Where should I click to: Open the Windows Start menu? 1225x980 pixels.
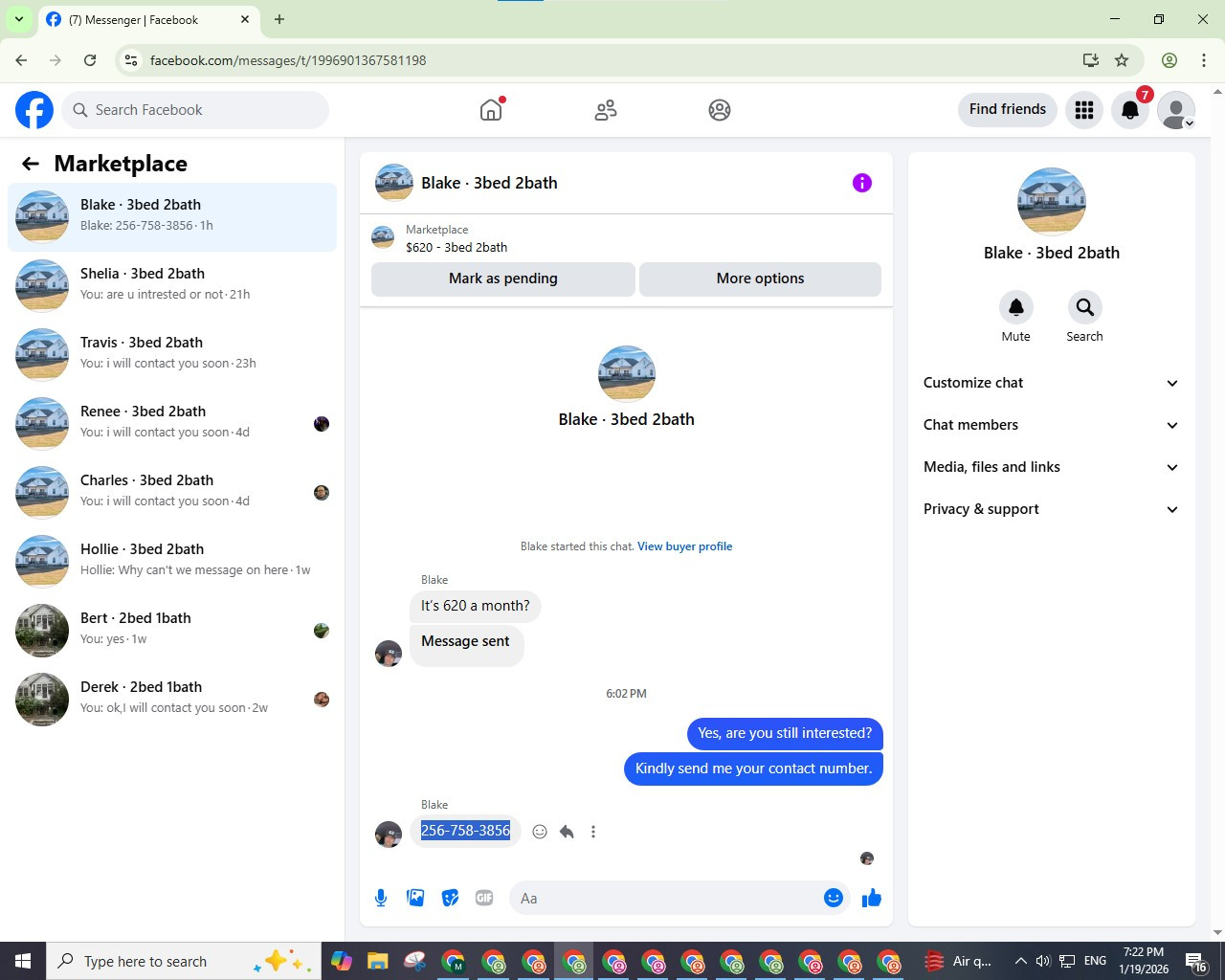point(23,961)
